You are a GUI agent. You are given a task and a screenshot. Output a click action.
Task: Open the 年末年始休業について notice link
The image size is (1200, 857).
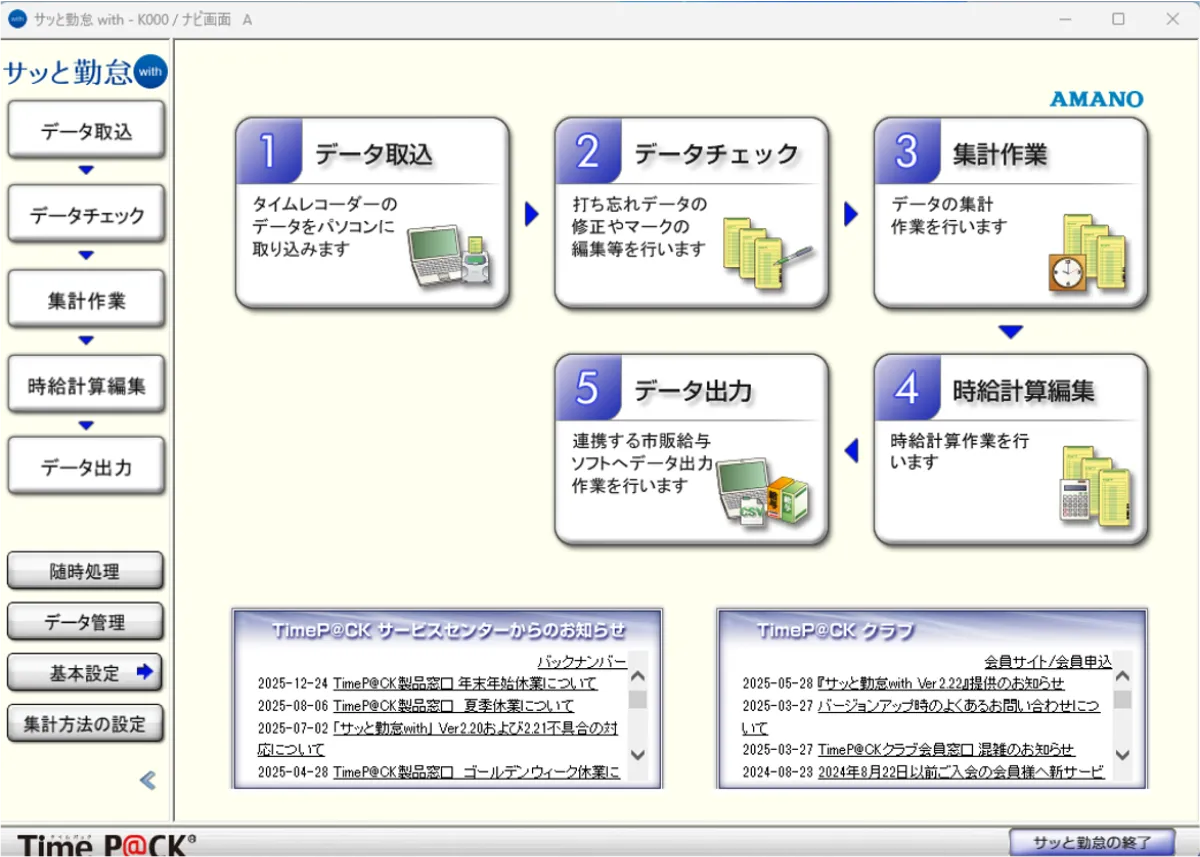coord(465,683)
